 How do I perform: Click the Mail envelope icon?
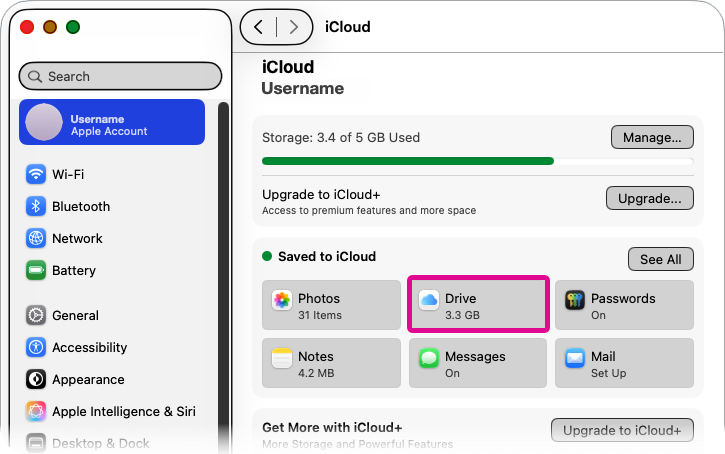pos(575,358)
